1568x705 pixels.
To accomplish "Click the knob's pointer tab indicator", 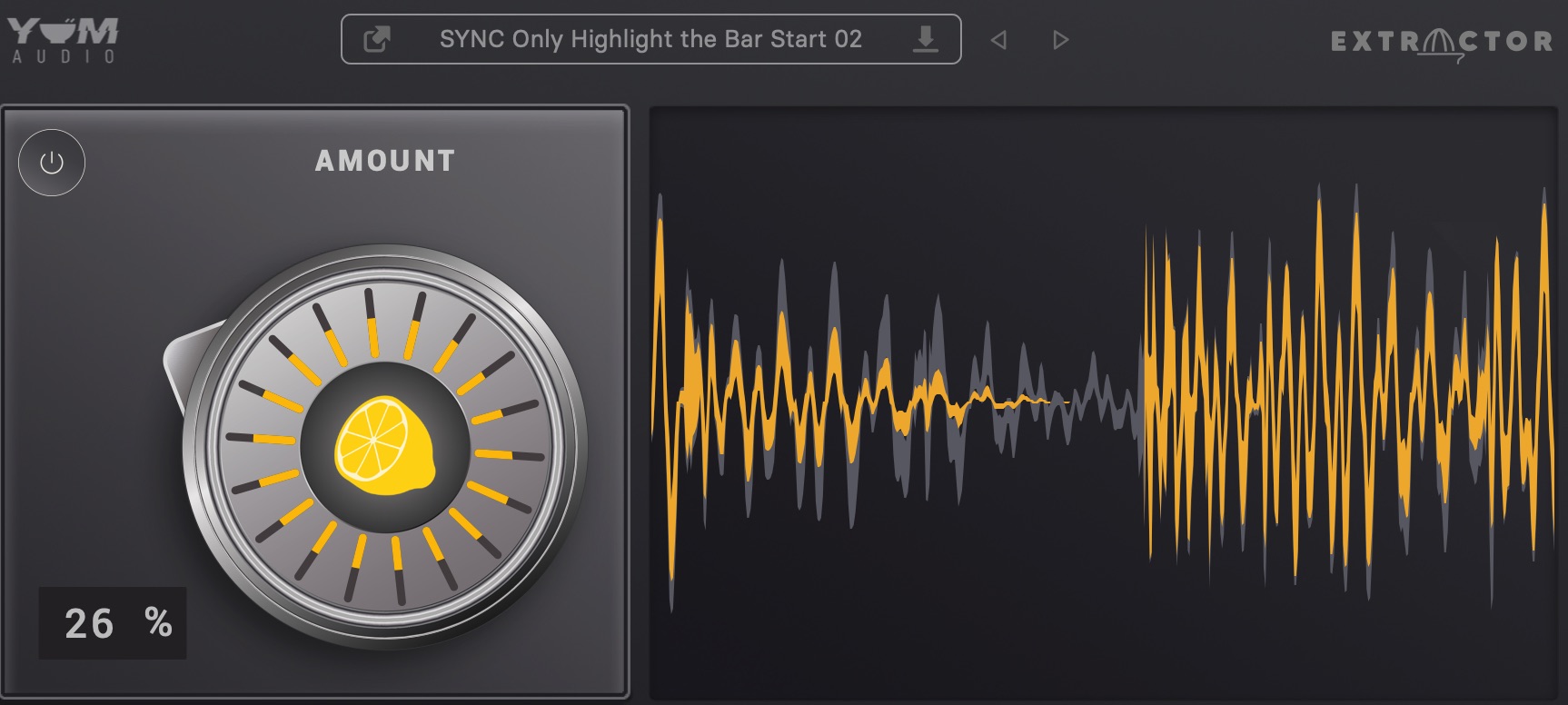I will (185, 360).
